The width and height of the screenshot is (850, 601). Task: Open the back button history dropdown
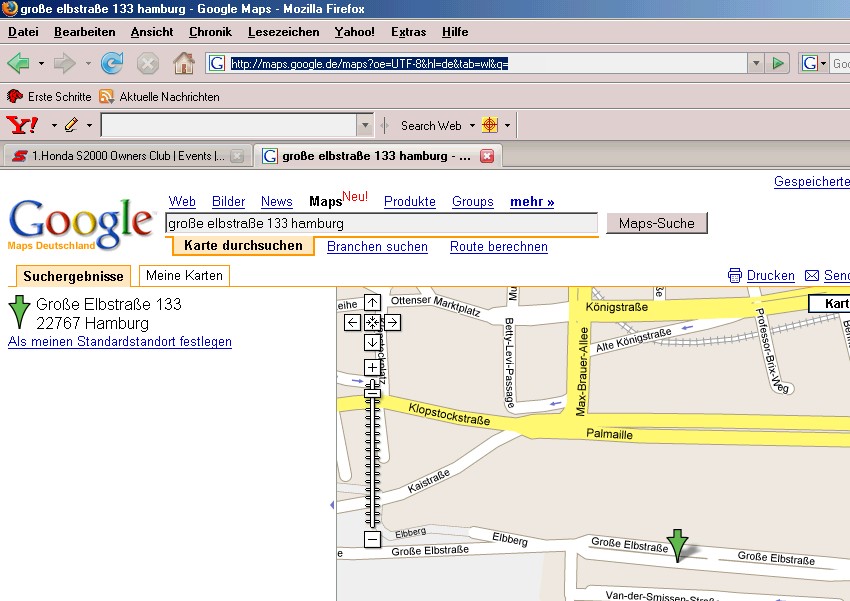pyautogui.click(x=41, y=64)
